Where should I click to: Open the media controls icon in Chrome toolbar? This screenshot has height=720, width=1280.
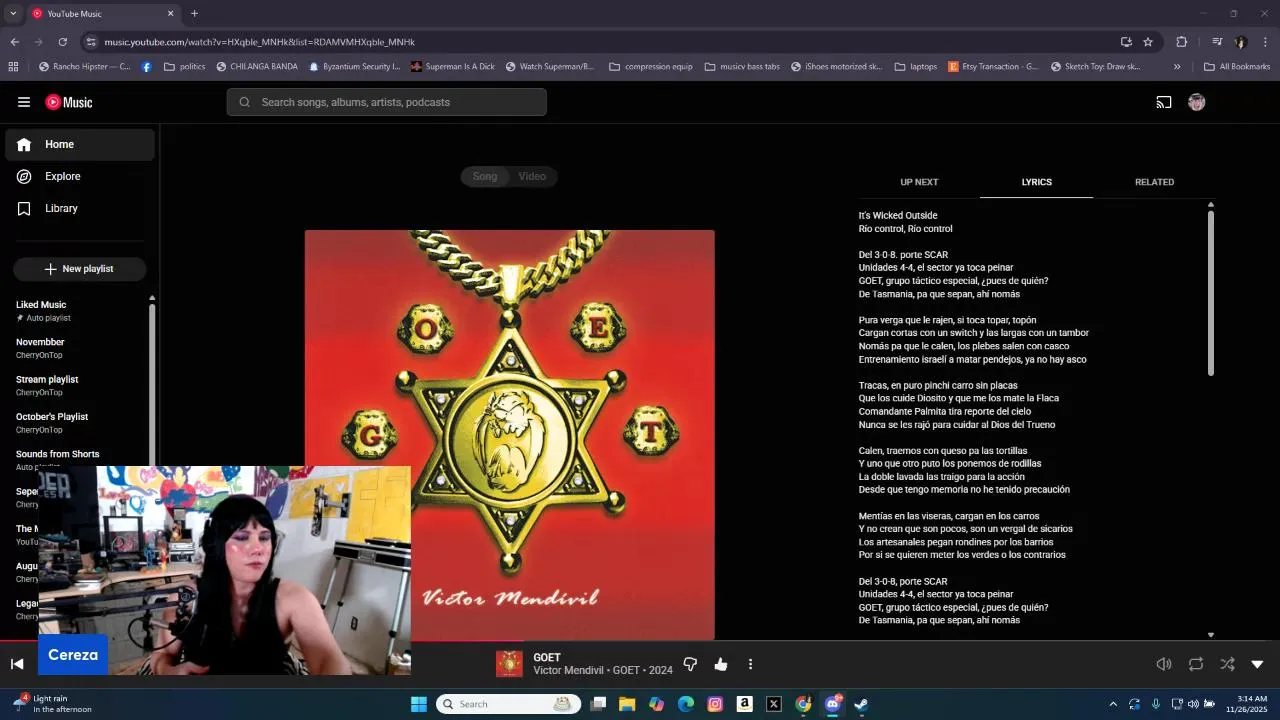1217,42
